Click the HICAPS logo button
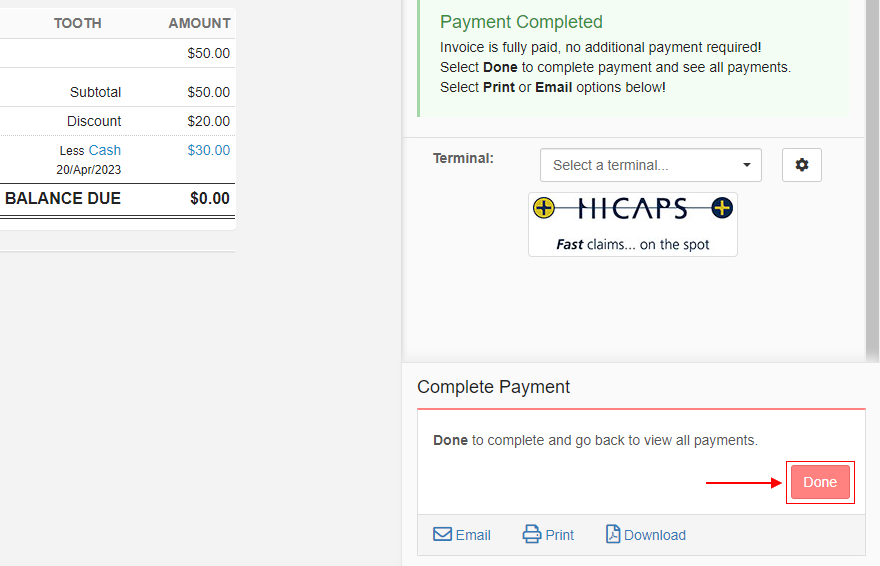 tap(632, 224)
